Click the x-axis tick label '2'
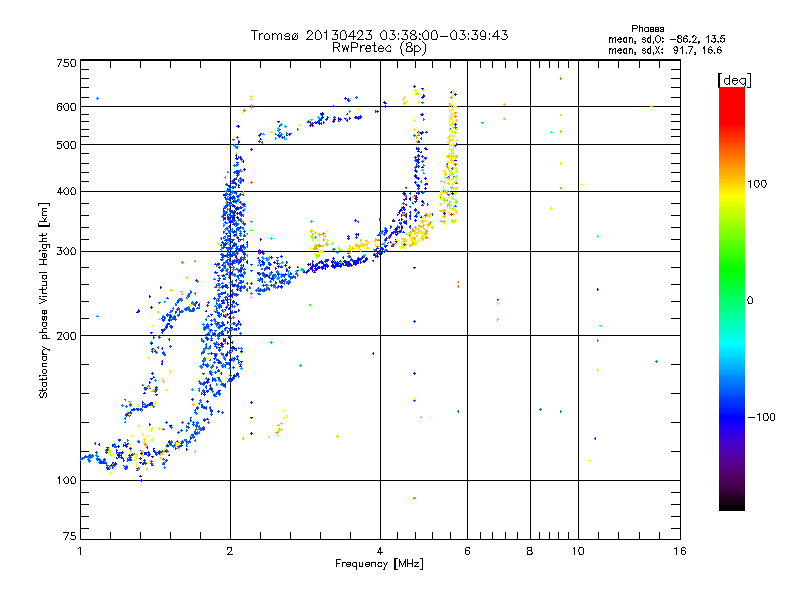This screenshot has height=600, width=800. pyautogui.click(x=230, y=551)
